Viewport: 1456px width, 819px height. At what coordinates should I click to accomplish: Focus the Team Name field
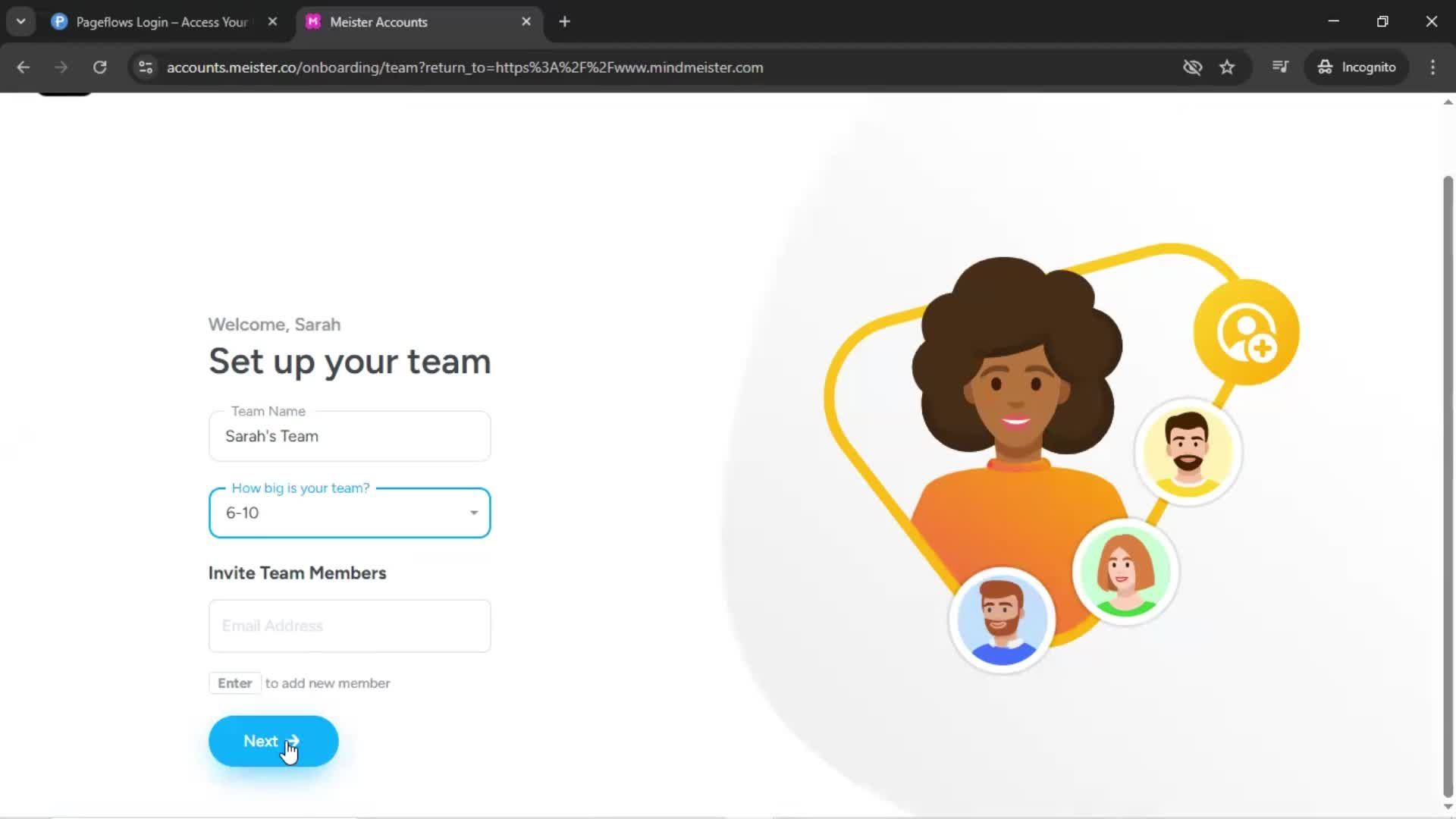pyautogui.click(x=350, y=436)
